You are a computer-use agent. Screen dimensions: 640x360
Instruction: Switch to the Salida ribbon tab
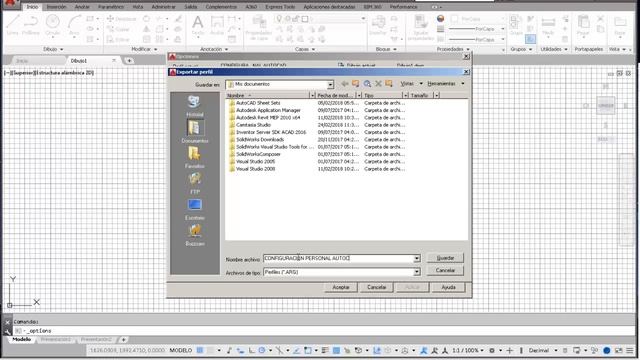coord(191,7)
